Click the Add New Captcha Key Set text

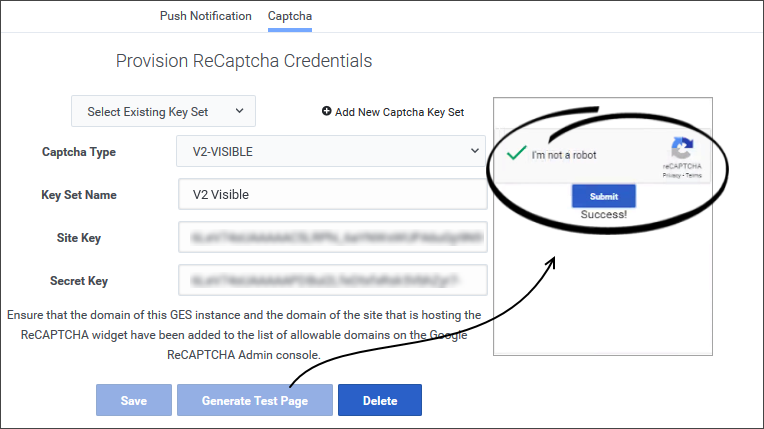[399, 112]
